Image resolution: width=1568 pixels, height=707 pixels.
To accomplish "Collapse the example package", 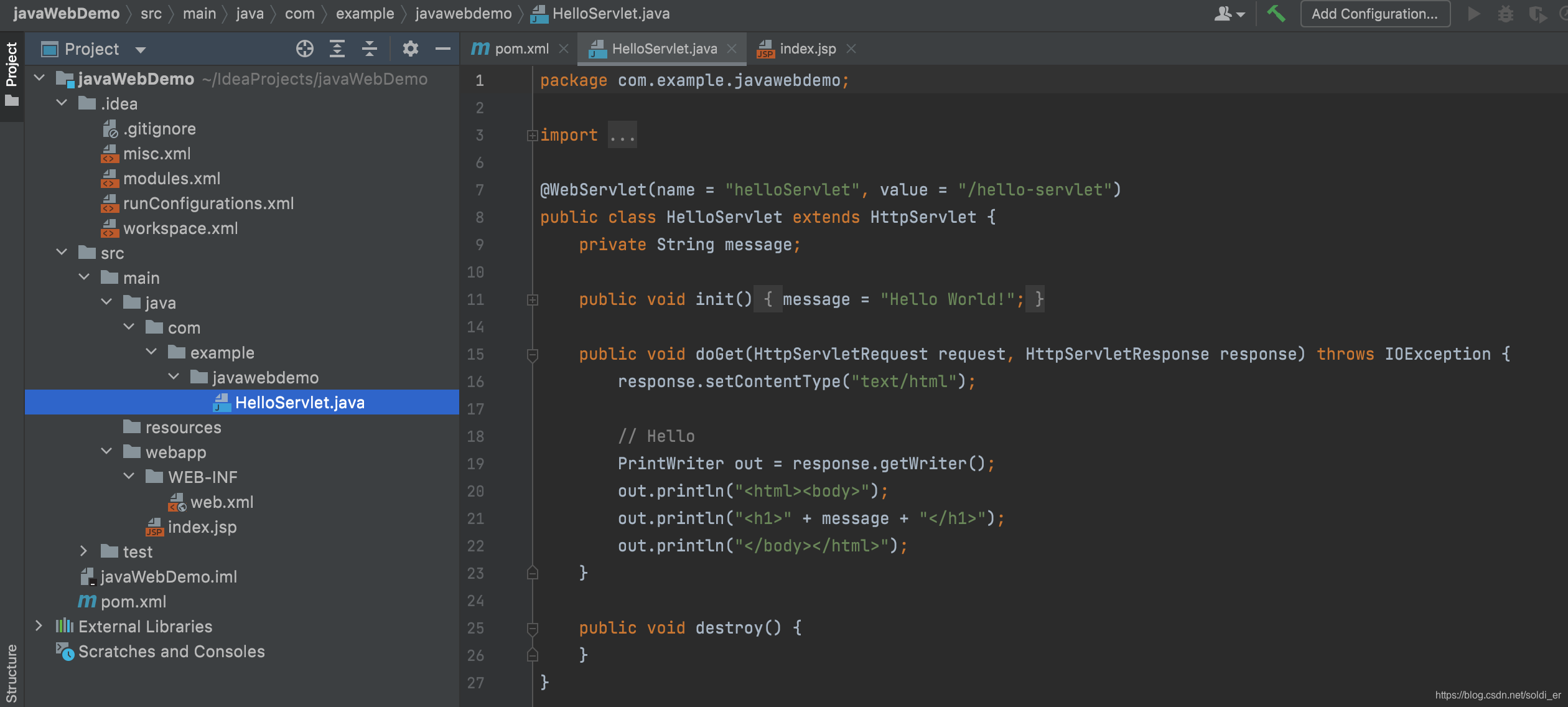I will (151, 352).
